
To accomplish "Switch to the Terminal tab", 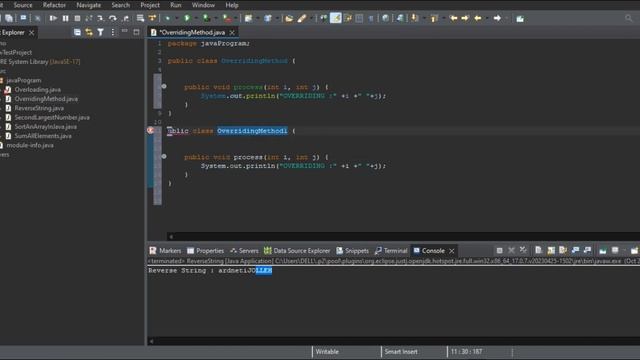I will [x=391, y=251].
